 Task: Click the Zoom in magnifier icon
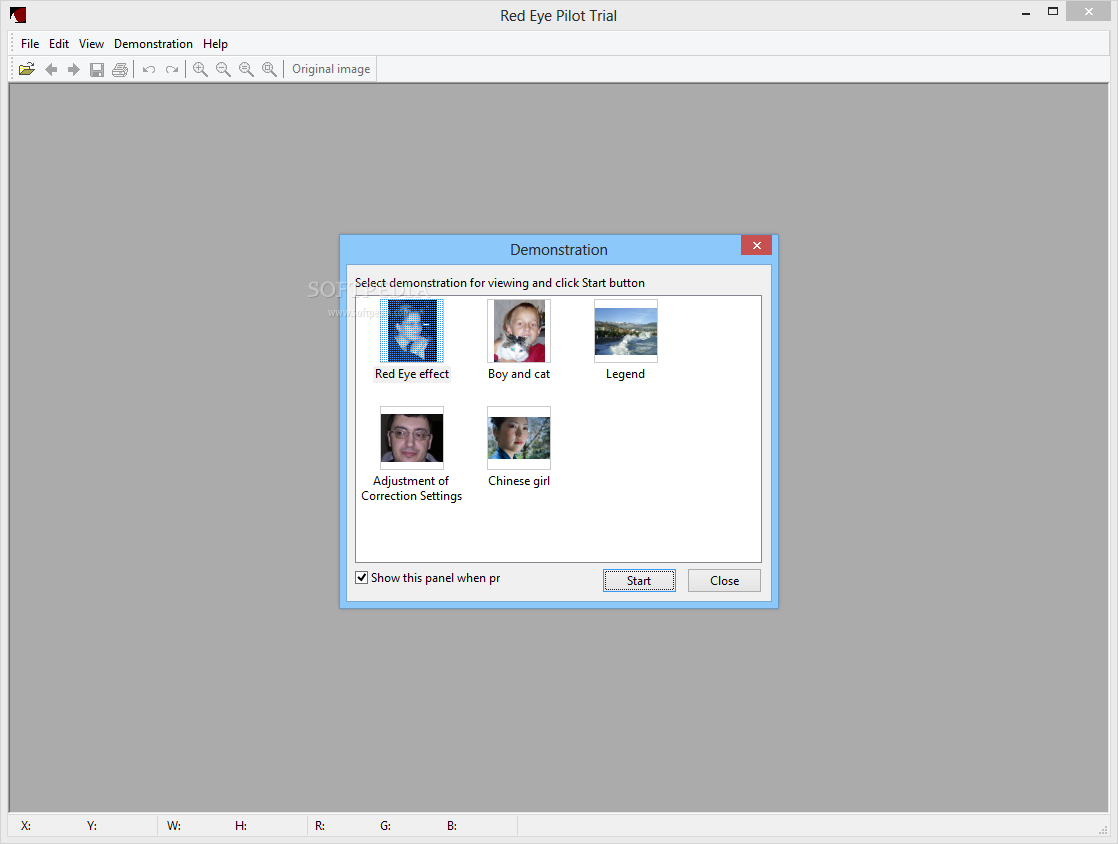(x=200, y=69)
